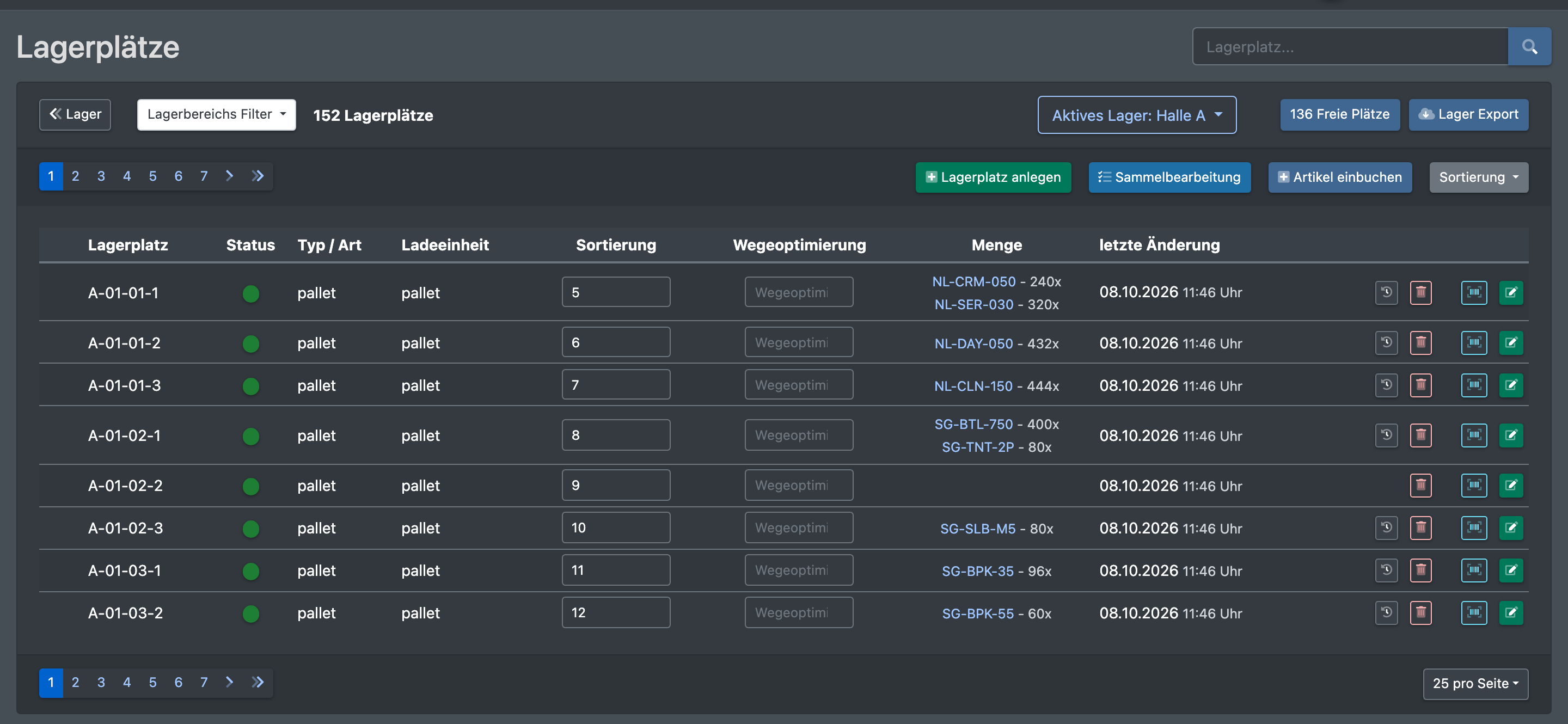
Task: Delete storage location A-01-02-2
Action: point(1420,485)
